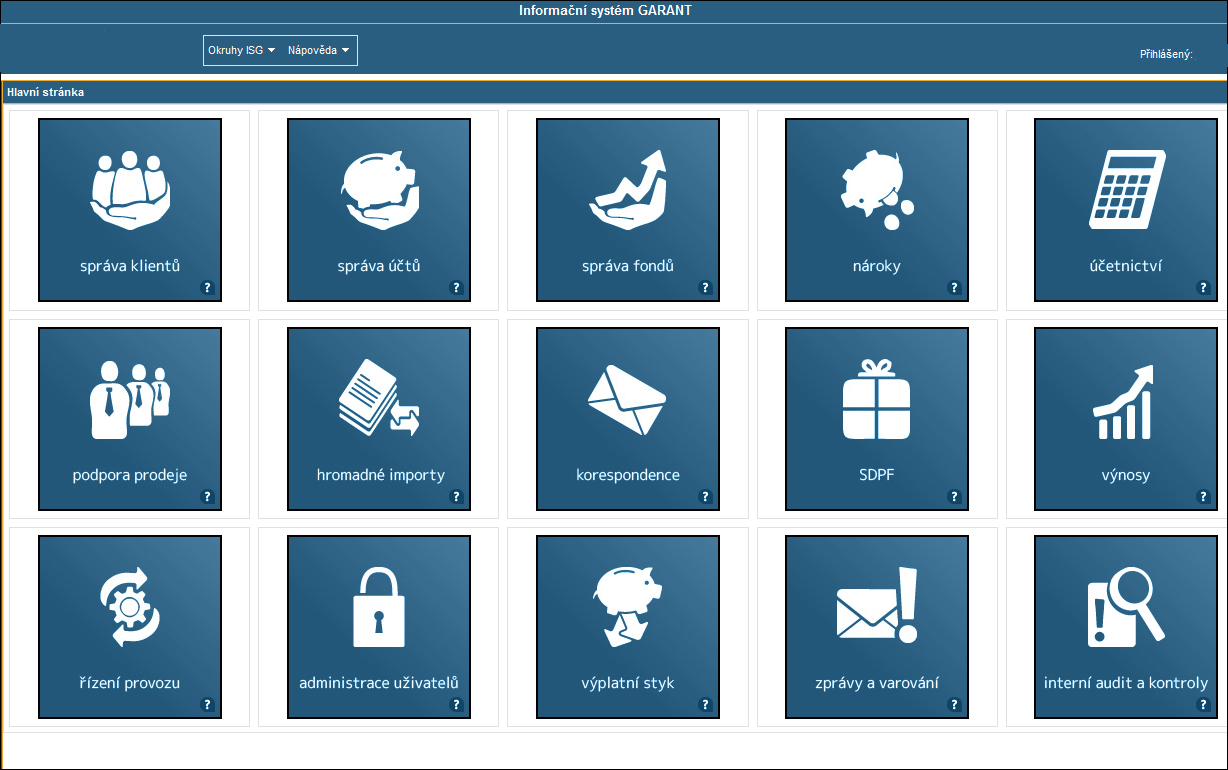Viewport: 1228px width, 770px height.
Task: Open the SDPF gift tile
Action: coord(876,418)
